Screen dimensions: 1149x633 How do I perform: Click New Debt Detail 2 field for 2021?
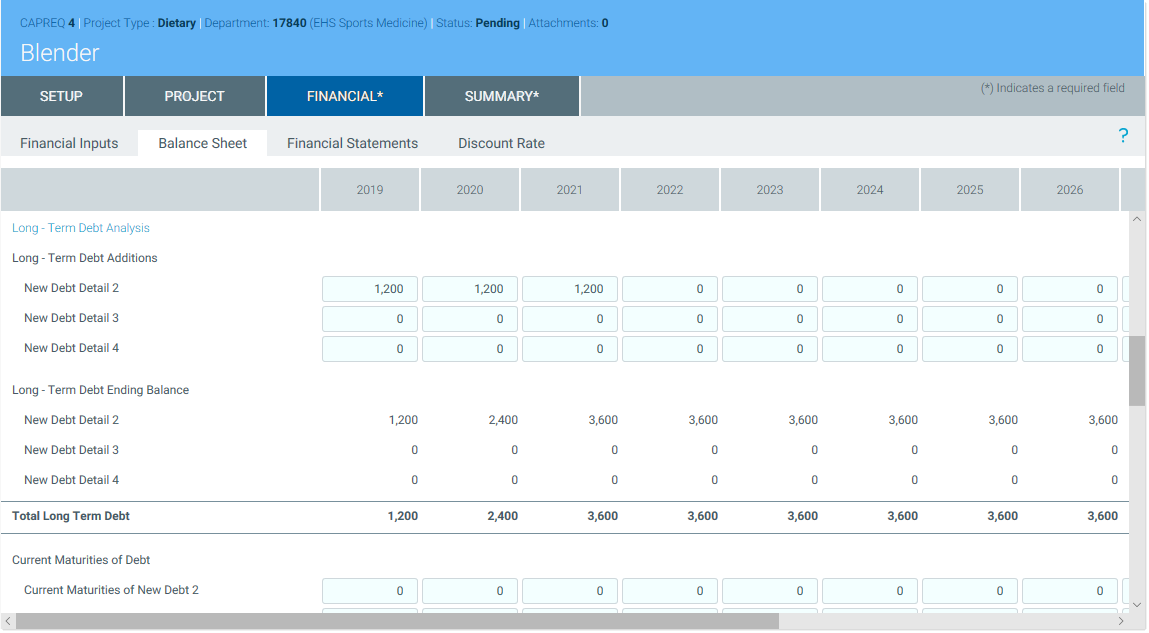[570, 289]
